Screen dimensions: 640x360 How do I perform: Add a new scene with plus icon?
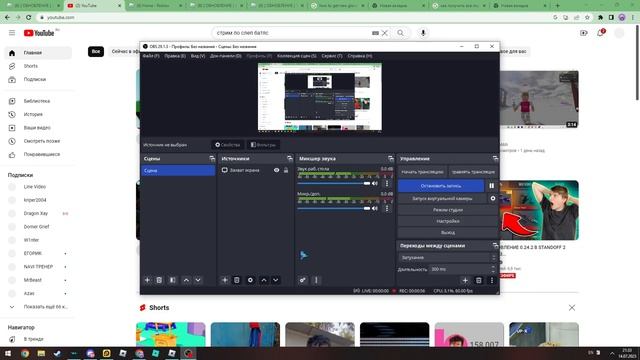[x=147, y=280]
